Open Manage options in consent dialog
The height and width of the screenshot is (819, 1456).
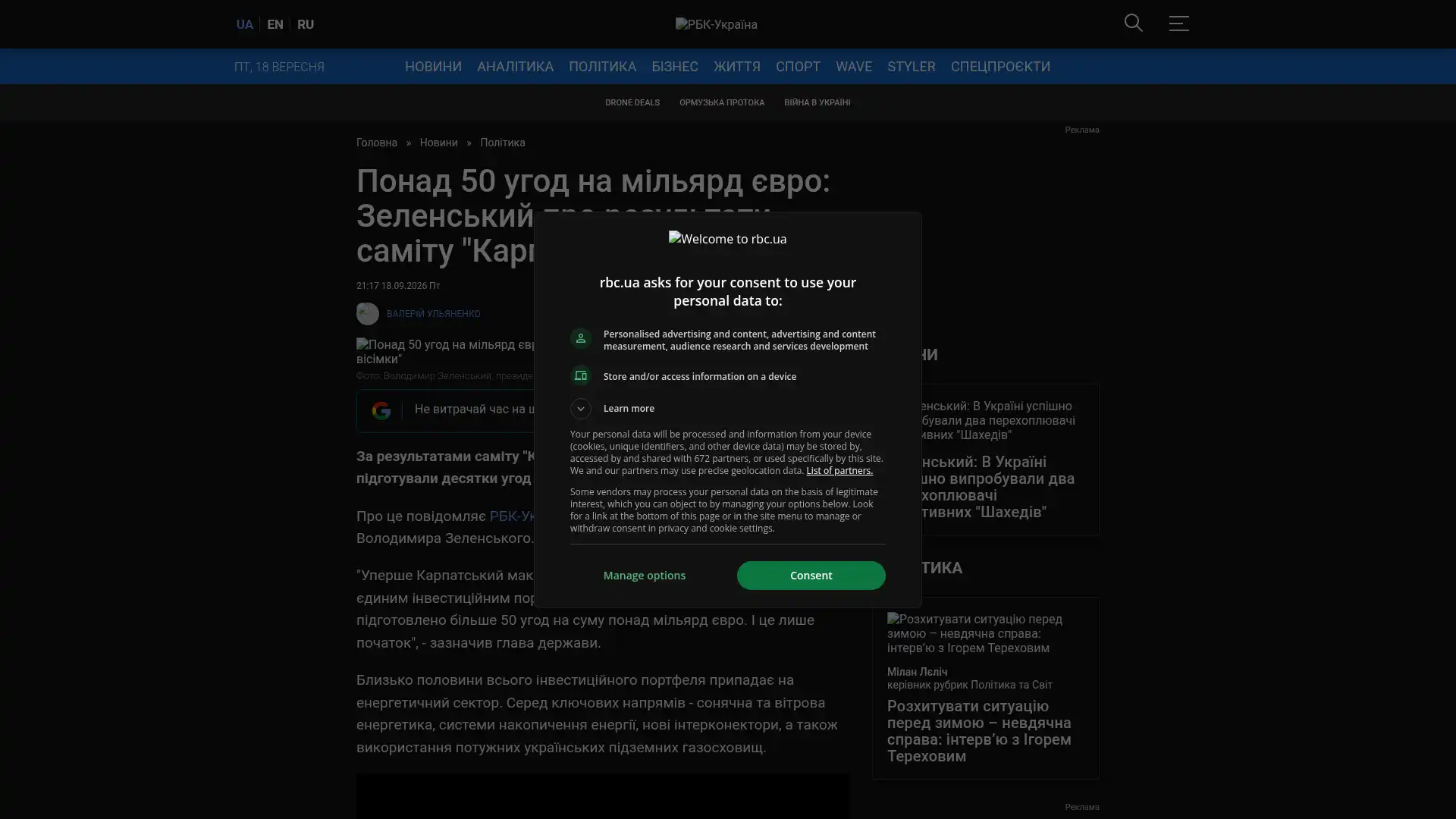tap(645, 576)
